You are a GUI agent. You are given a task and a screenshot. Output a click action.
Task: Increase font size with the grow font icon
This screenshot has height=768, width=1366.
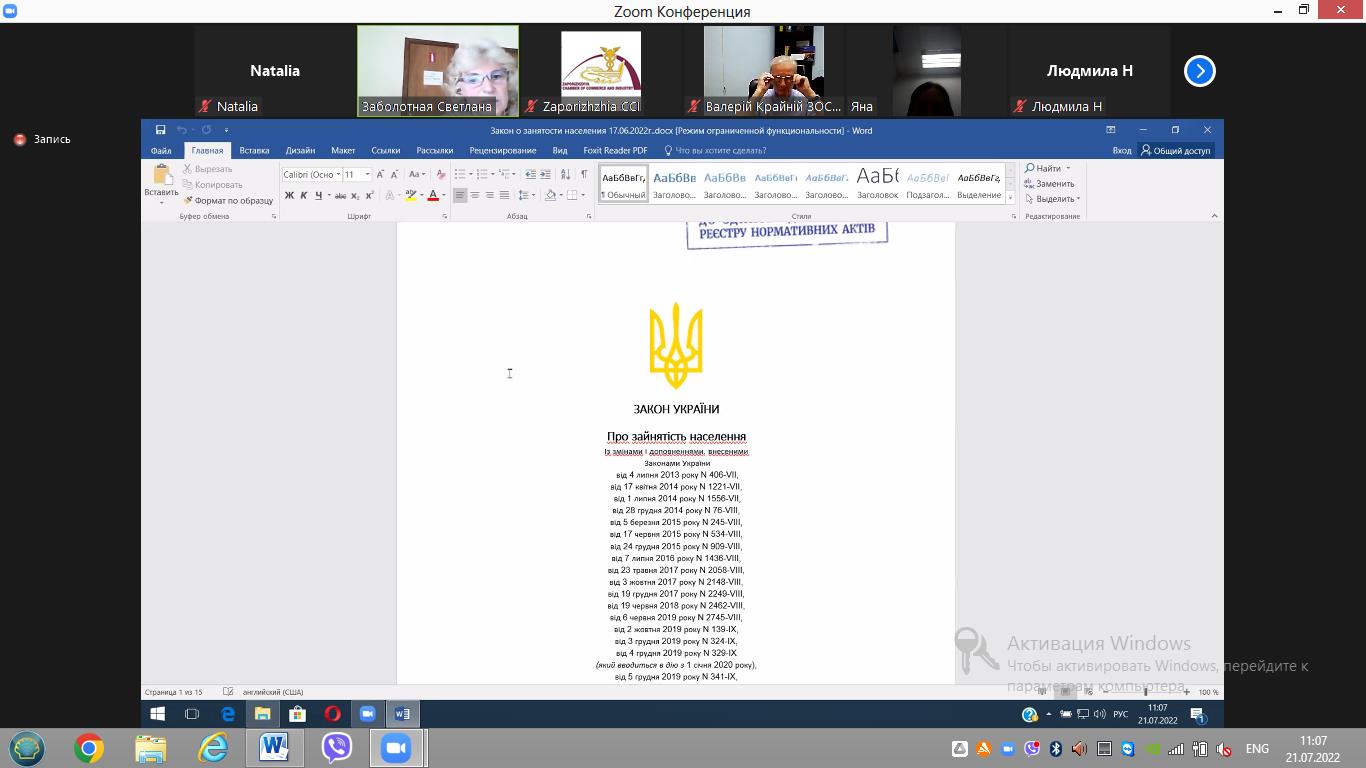point(380,174)
